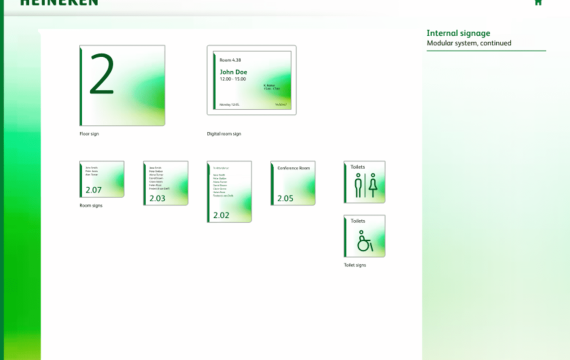The image size is (570, 360).
Task: Click the Floor sign caption
Action: (89, 134)
